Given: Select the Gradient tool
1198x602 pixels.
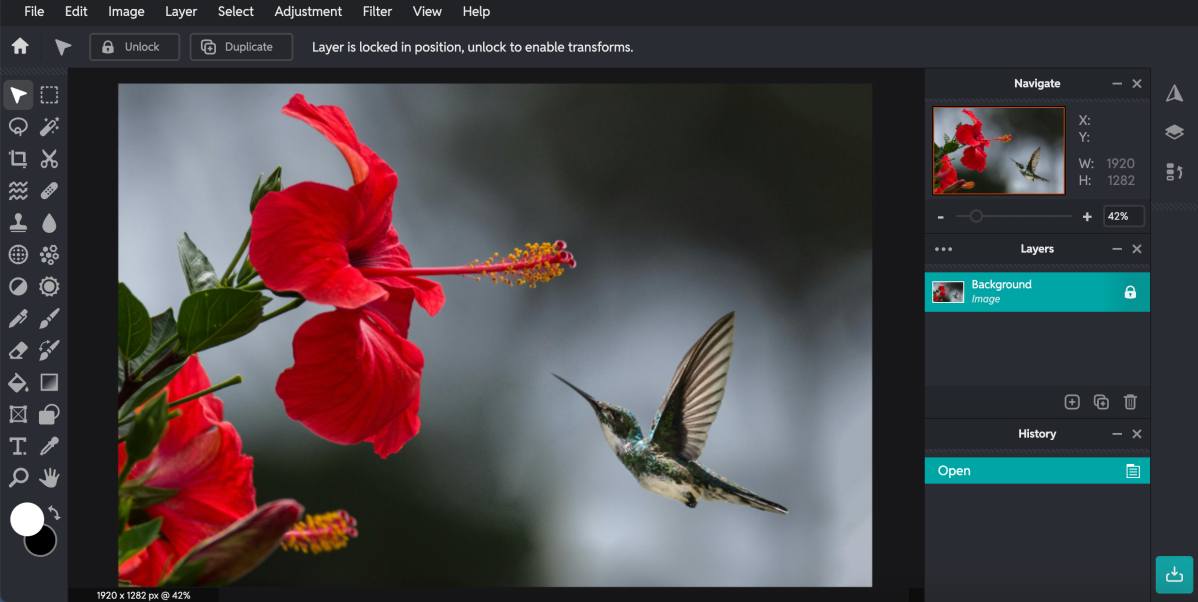Looking at the screenshot, I should [49, 382].
